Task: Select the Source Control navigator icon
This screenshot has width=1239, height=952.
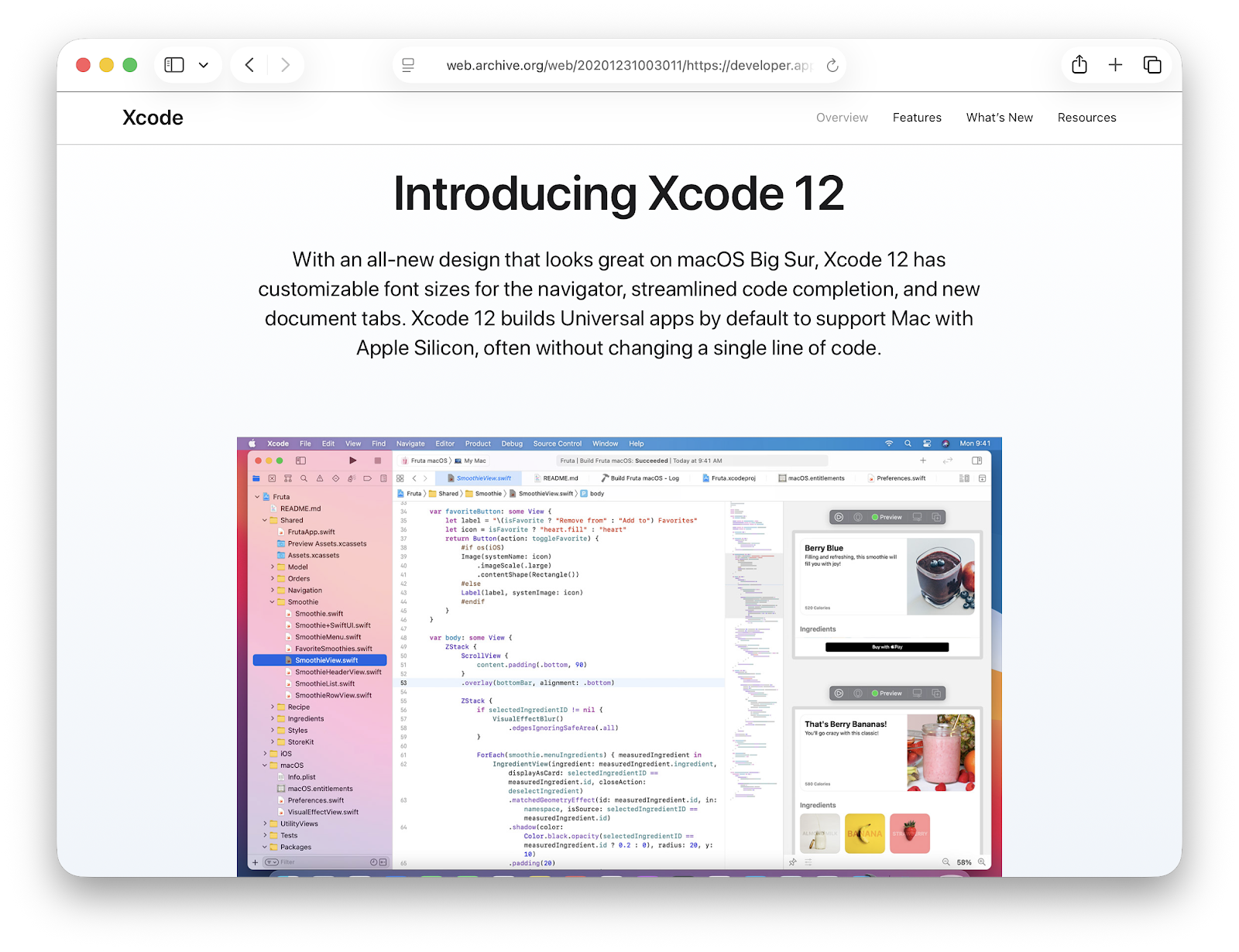Action: [x=272, y=478]
